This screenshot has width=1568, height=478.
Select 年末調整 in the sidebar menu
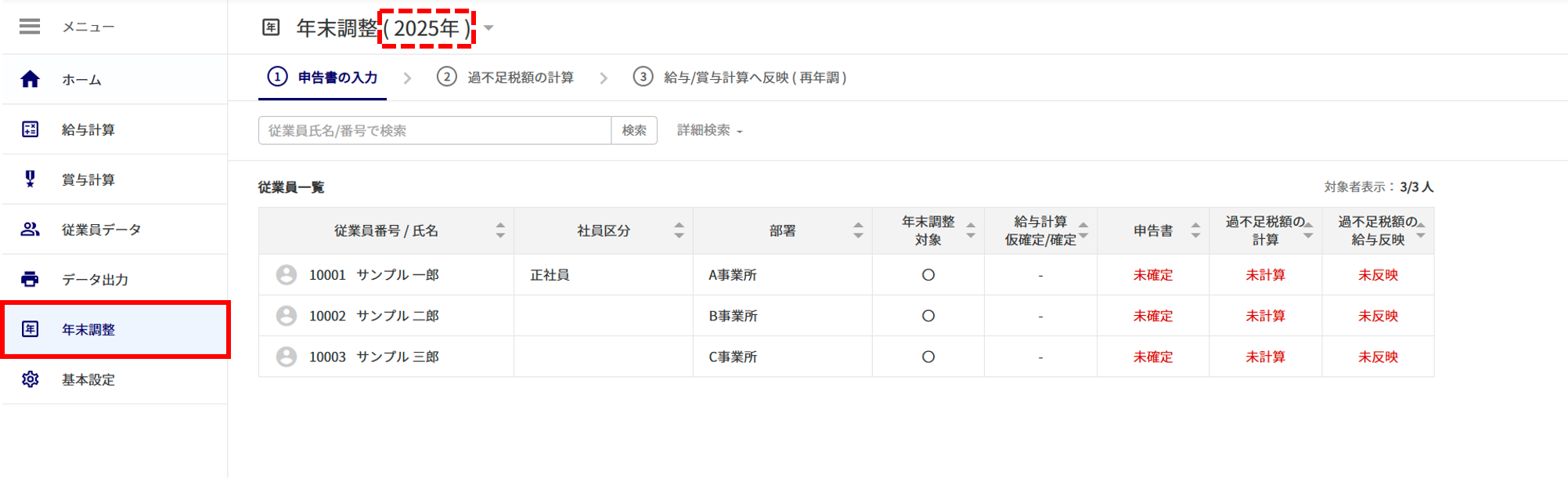(88, 330)
